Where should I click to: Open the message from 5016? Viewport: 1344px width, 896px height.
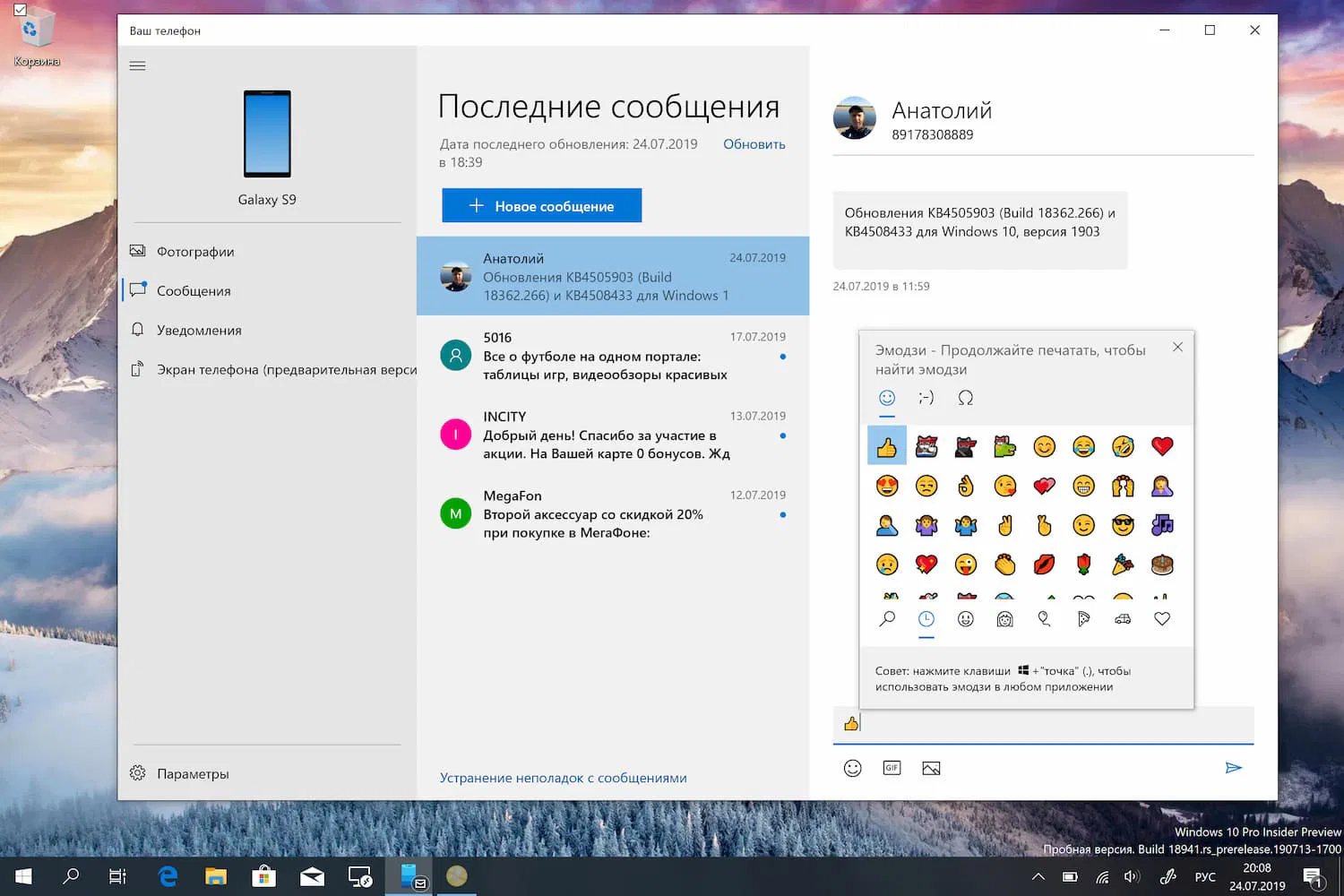tap(613, 356)
